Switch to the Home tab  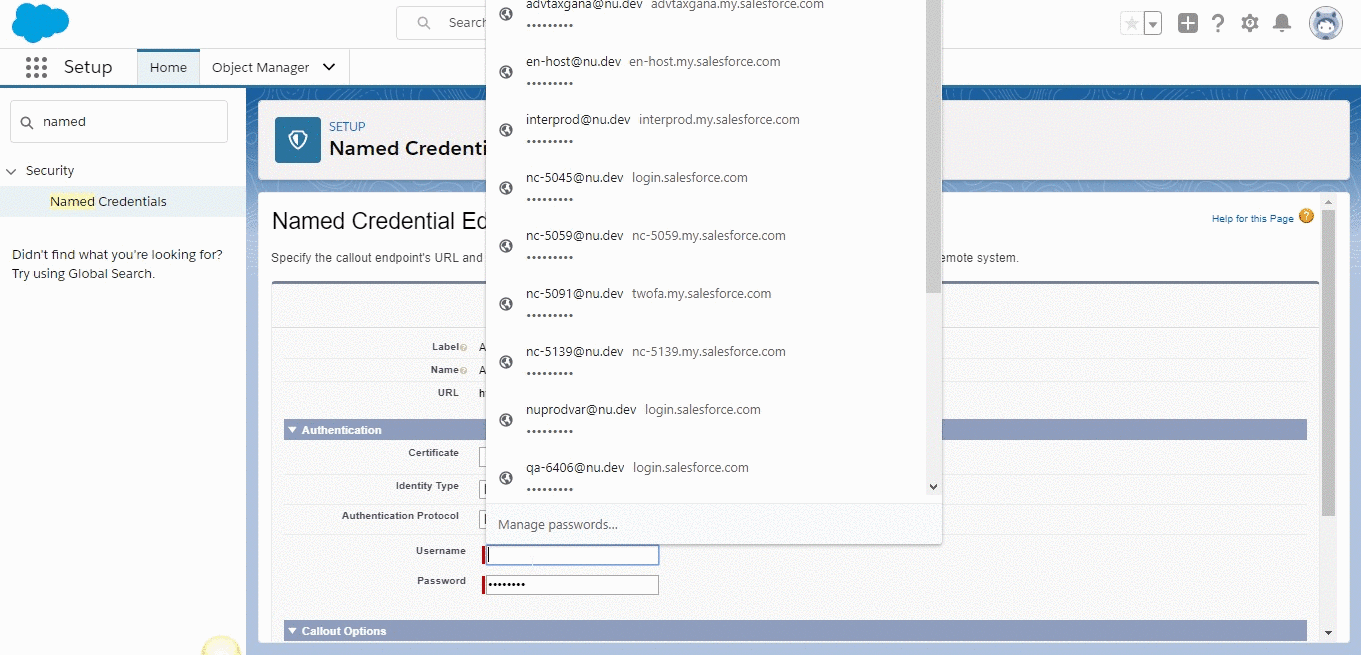(x=168, y=68)
